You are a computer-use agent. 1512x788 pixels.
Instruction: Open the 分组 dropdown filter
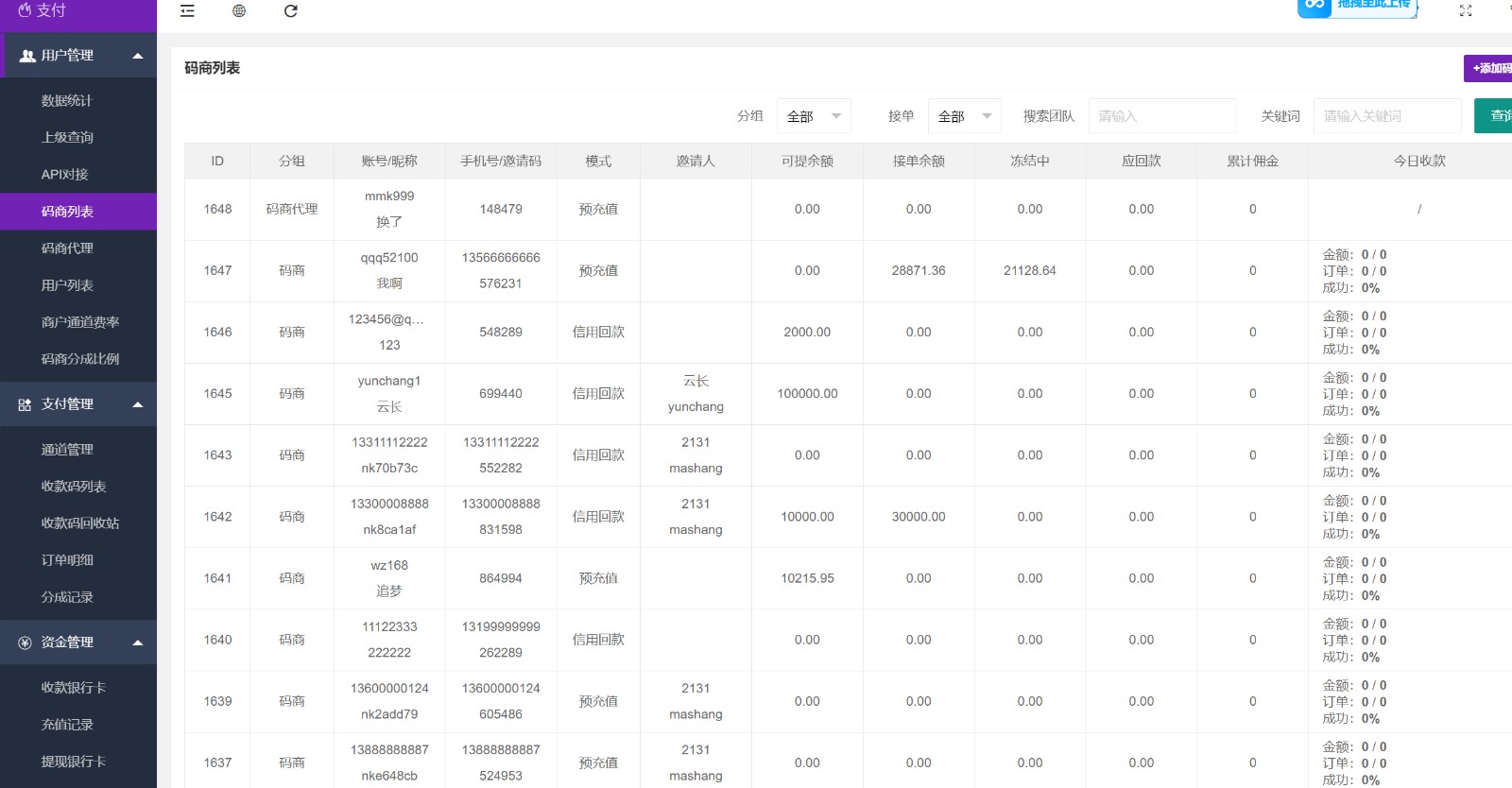click(x=814, y=116)
